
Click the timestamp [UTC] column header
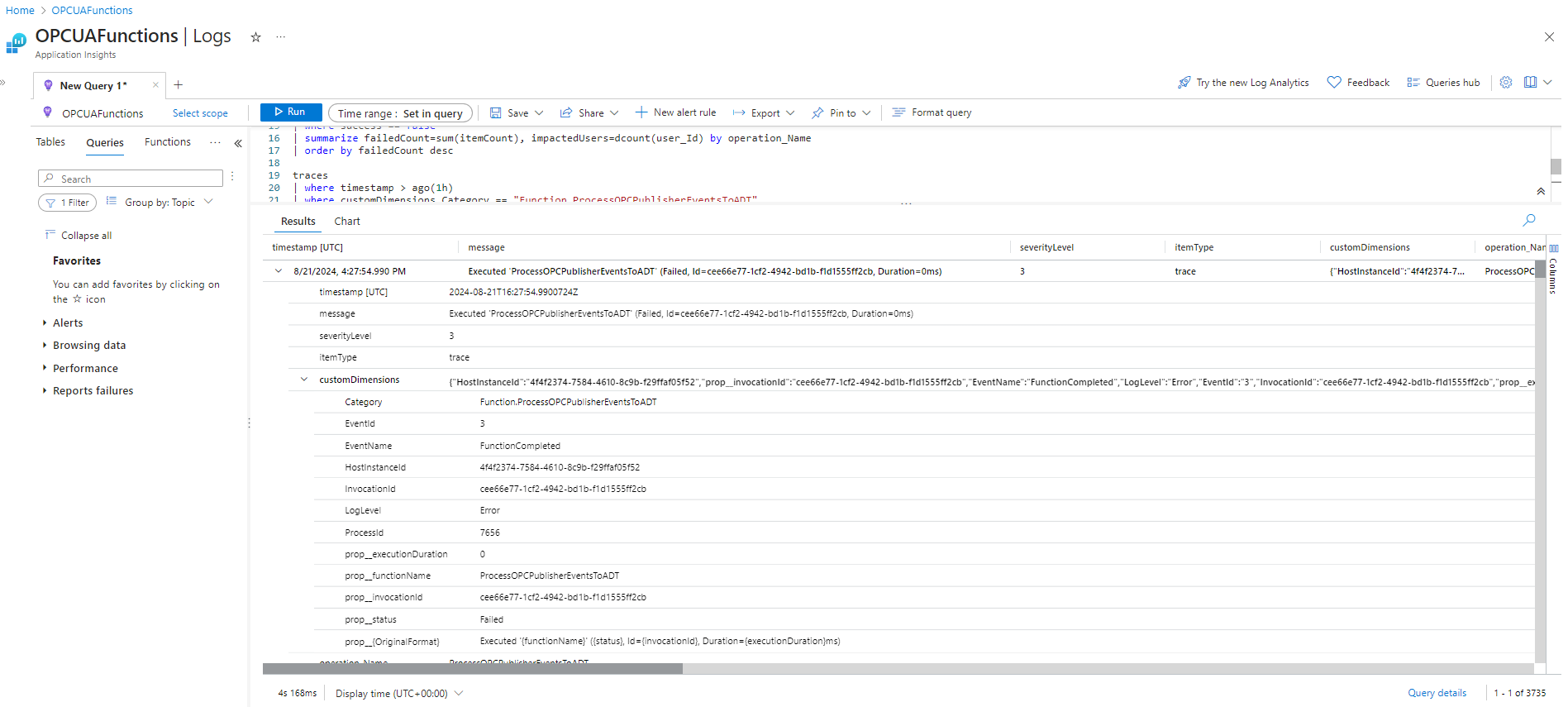307,247
